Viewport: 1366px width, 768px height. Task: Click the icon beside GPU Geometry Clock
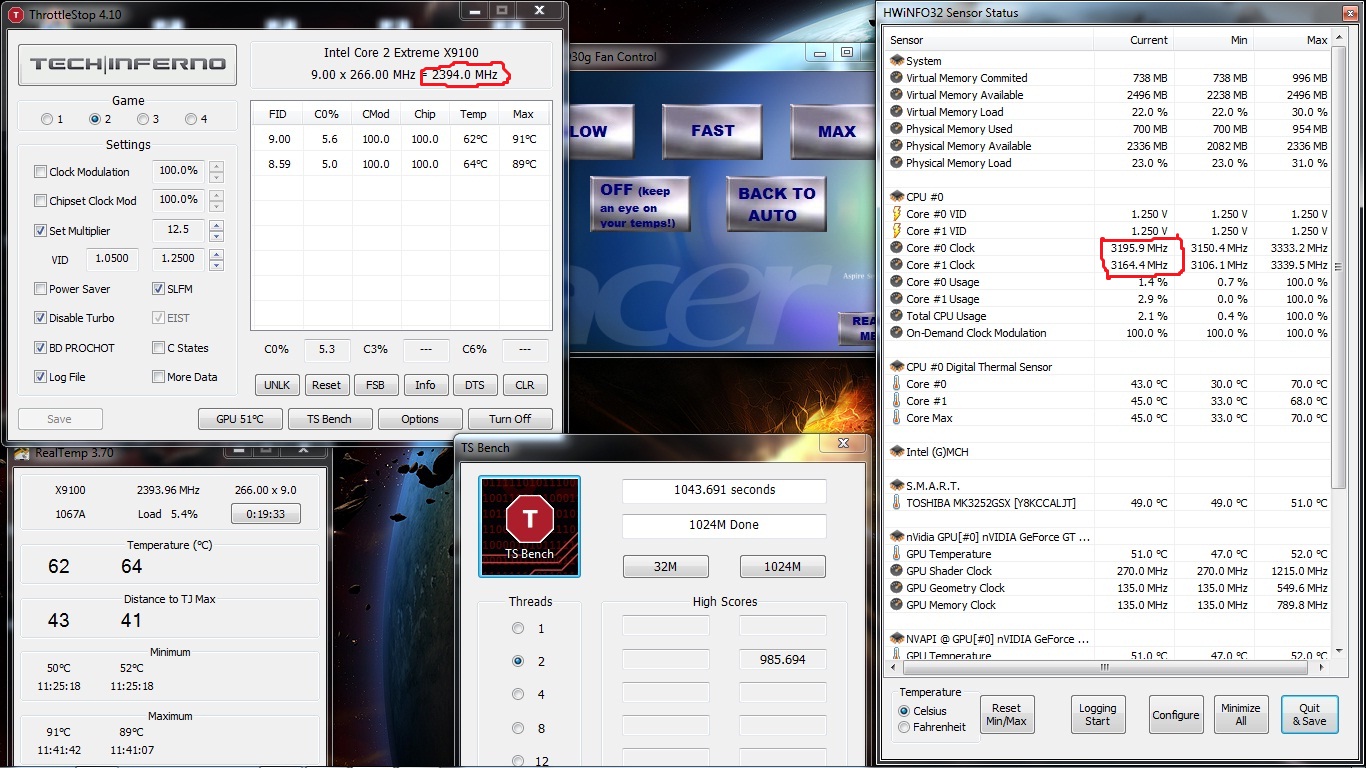(897, 588)
